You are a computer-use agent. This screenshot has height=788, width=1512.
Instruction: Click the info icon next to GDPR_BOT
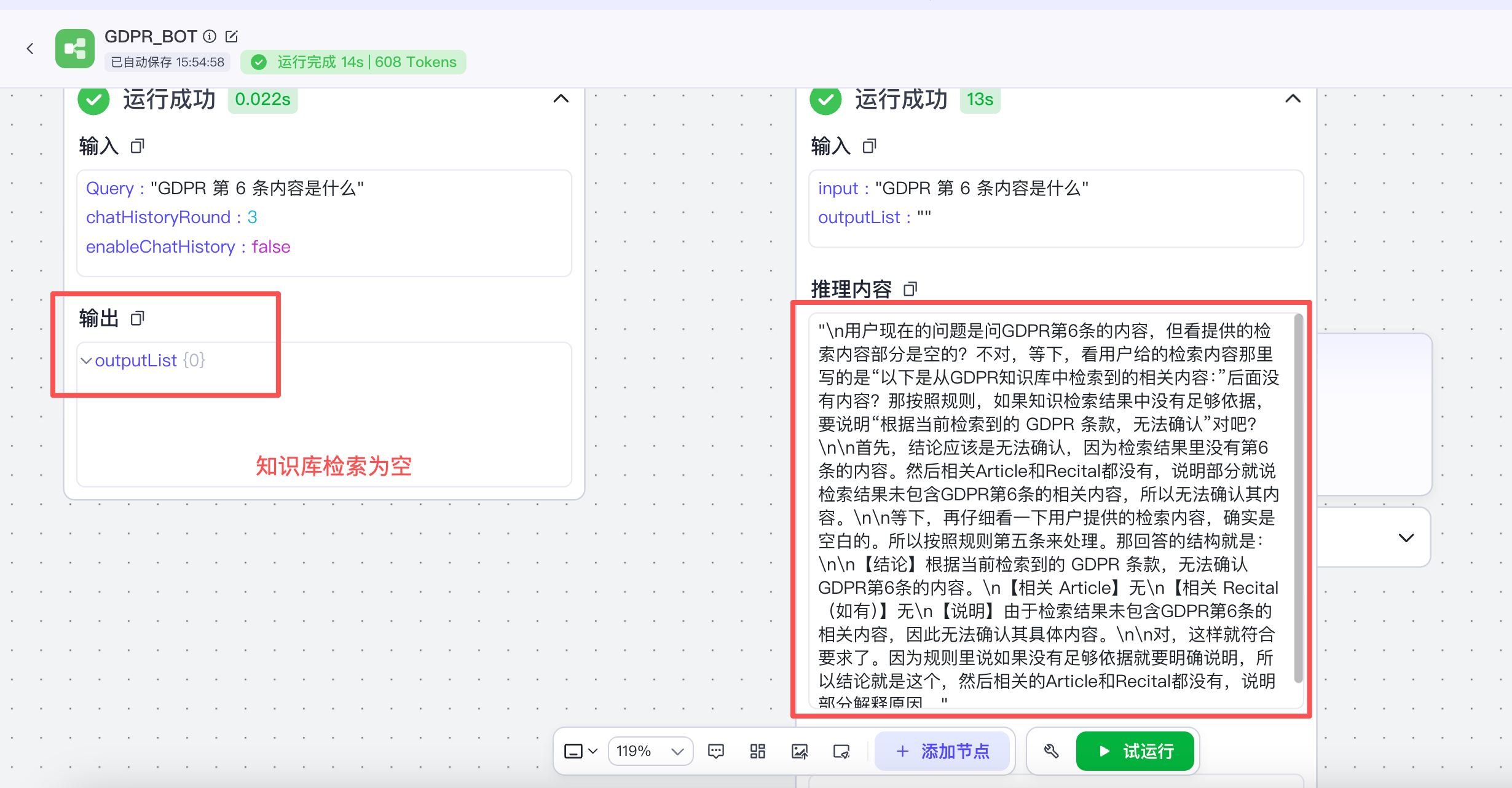tap(210, 37)
